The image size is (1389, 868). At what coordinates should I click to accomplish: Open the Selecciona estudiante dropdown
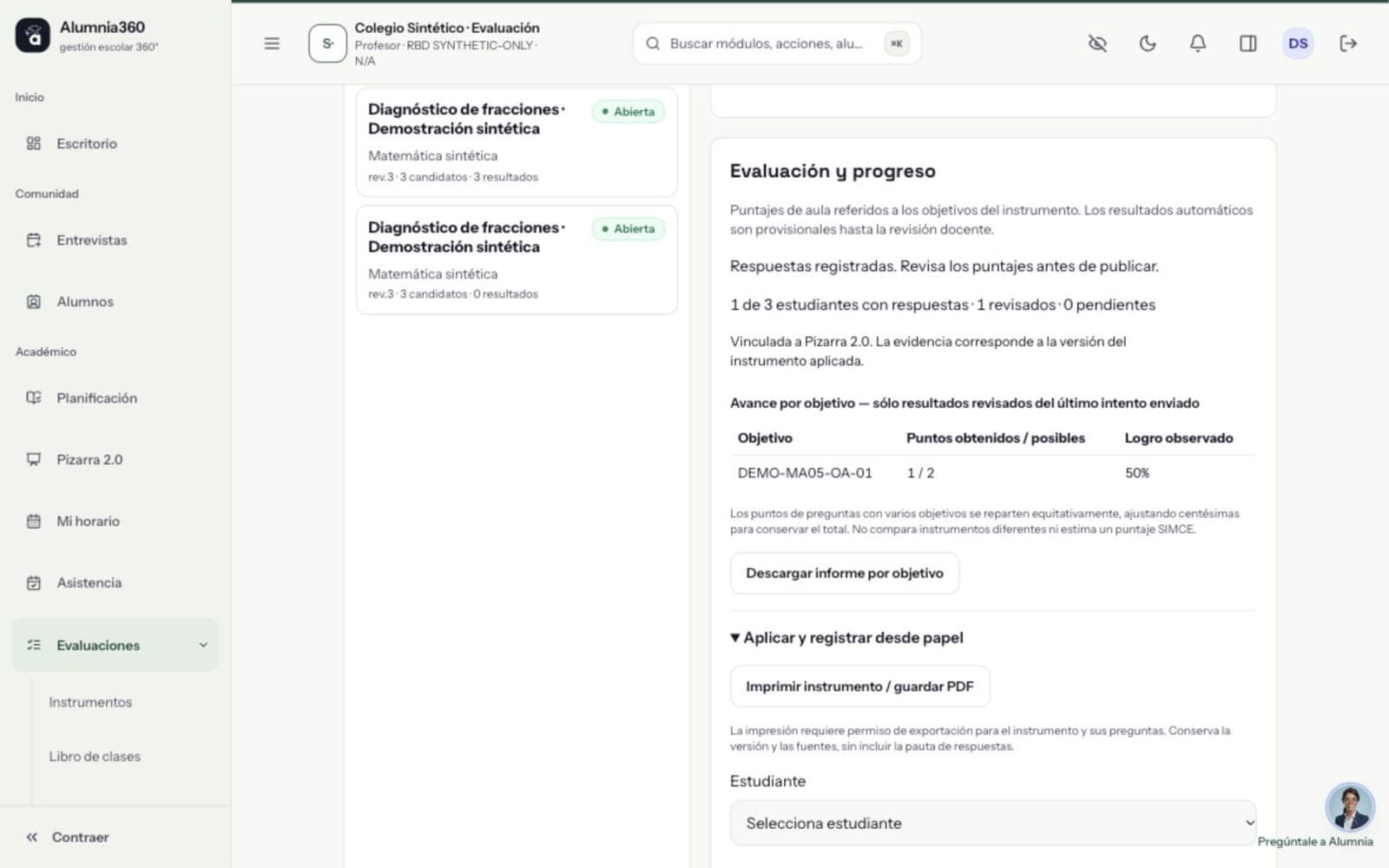coord(993,823)
